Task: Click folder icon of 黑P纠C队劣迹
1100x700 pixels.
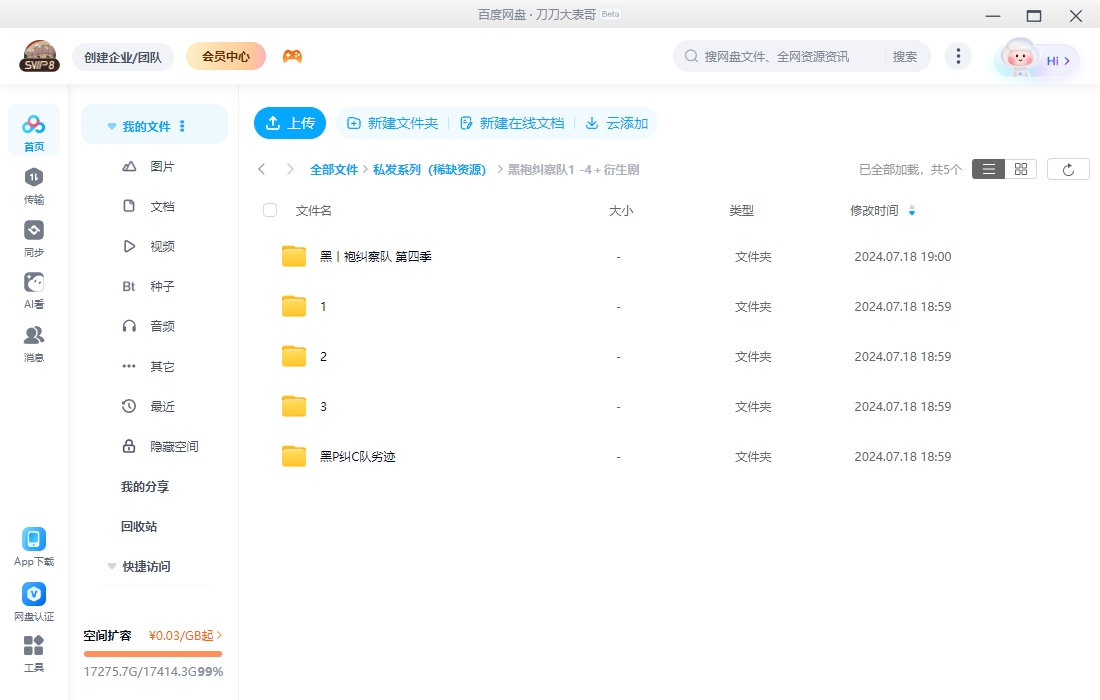Action: [x=294, y=456]
